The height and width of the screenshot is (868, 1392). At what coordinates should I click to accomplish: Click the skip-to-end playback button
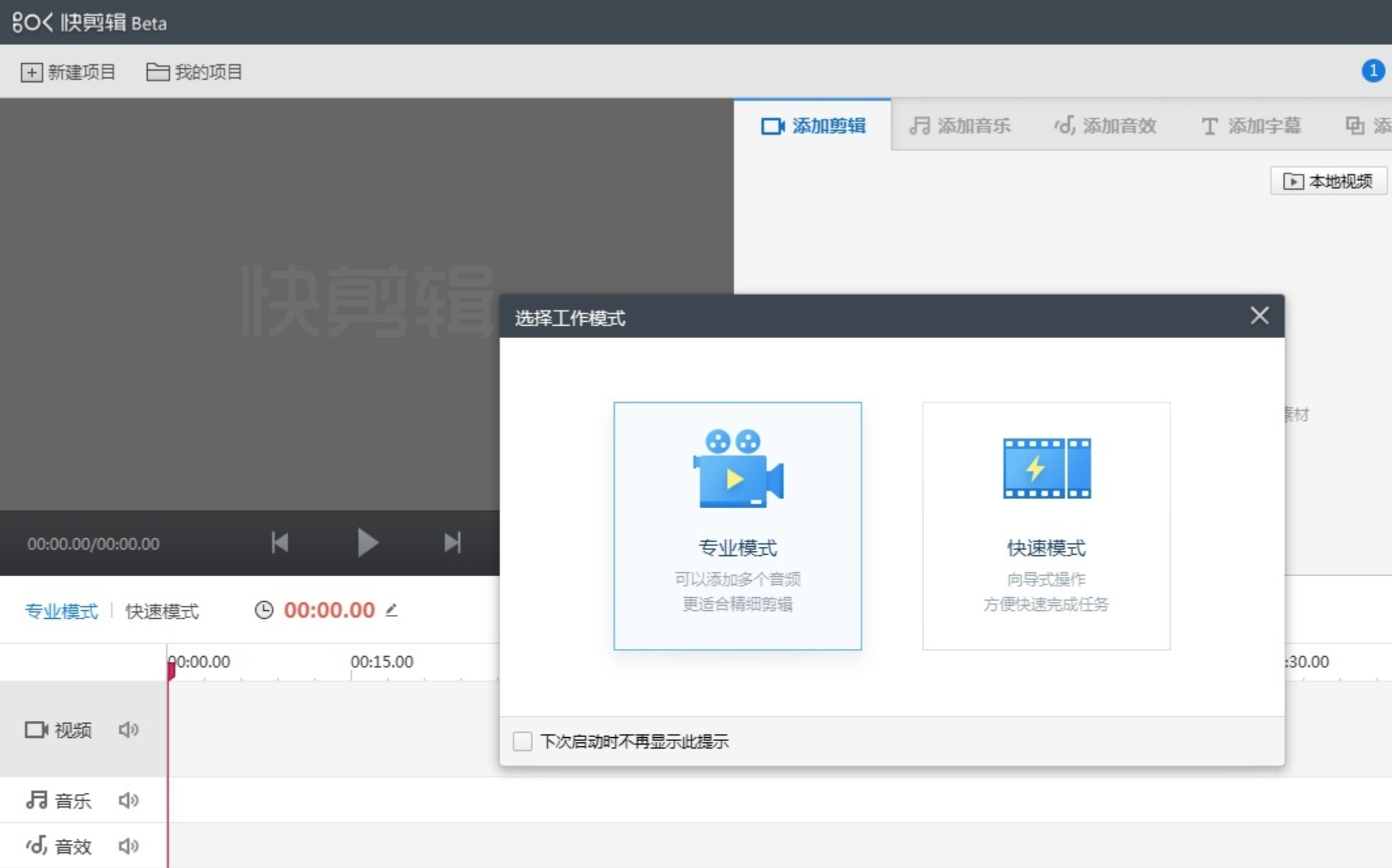[x=452, y=542]
